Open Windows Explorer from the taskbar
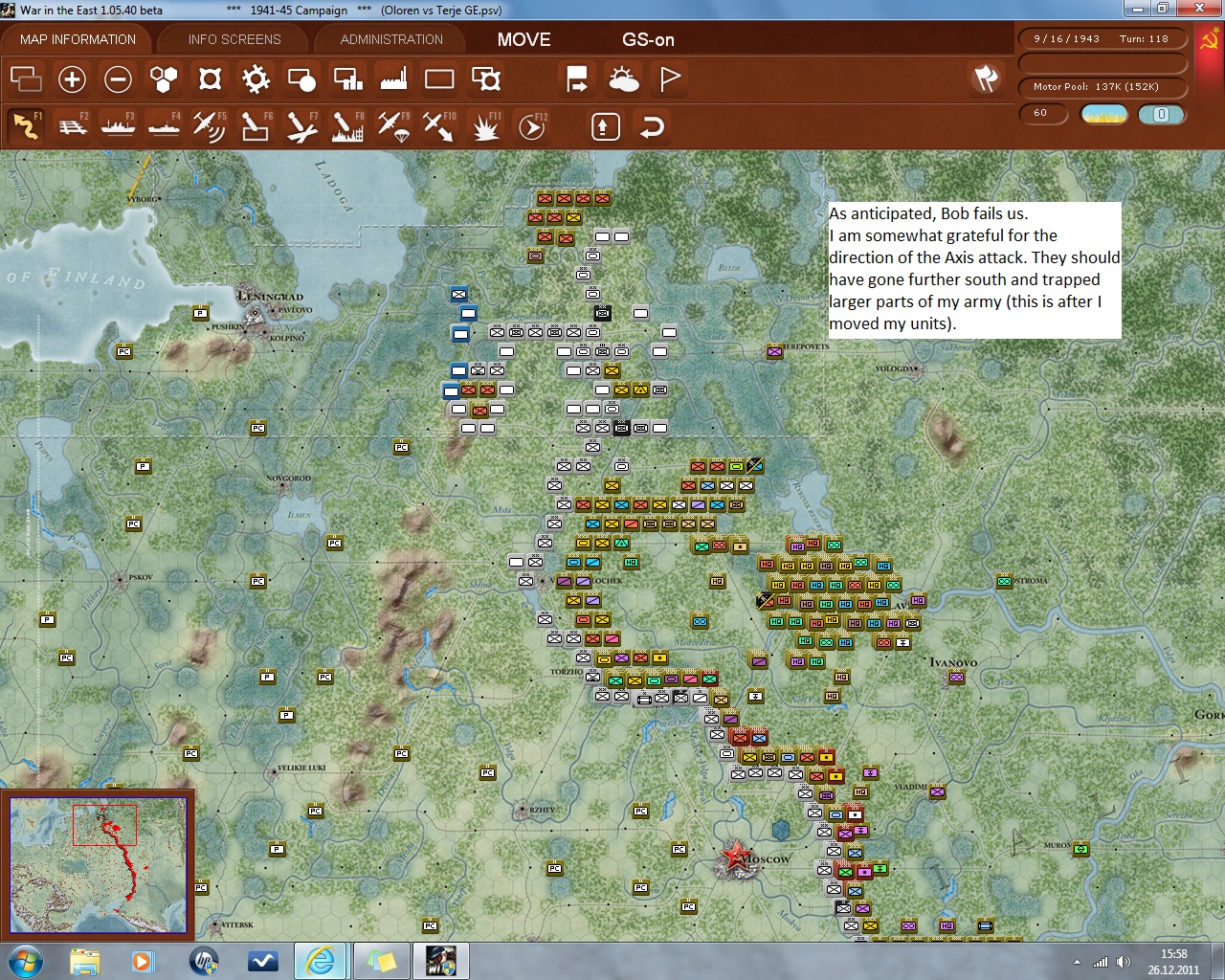 (x=84, y=961)
